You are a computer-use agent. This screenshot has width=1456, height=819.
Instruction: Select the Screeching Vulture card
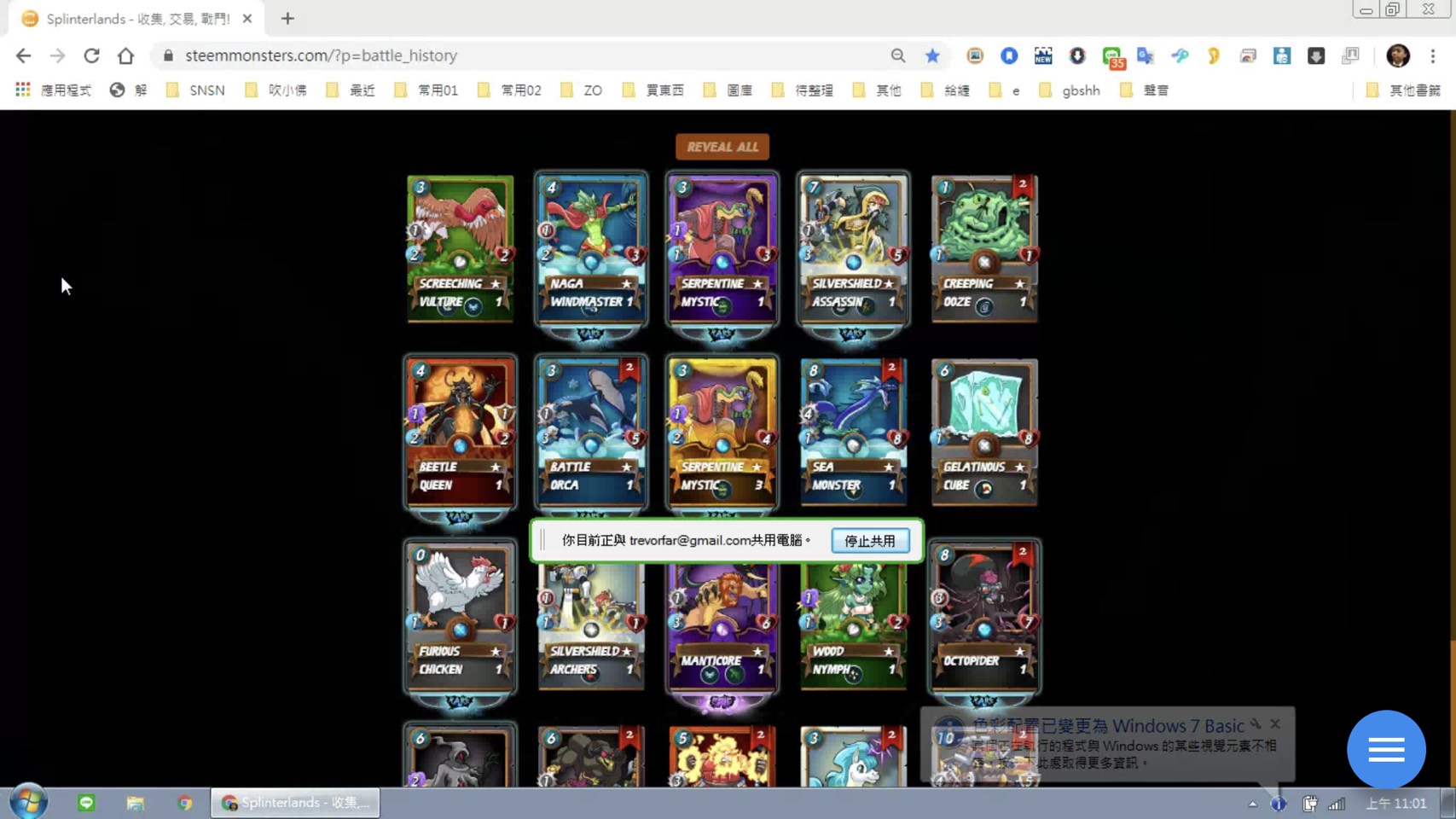(461, 249)
